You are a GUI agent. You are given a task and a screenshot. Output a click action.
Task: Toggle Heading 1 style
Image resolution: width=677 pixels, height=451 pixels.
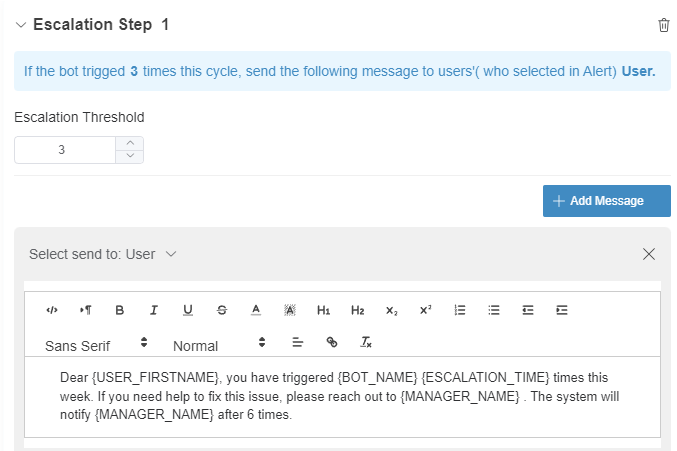(324, 310)
